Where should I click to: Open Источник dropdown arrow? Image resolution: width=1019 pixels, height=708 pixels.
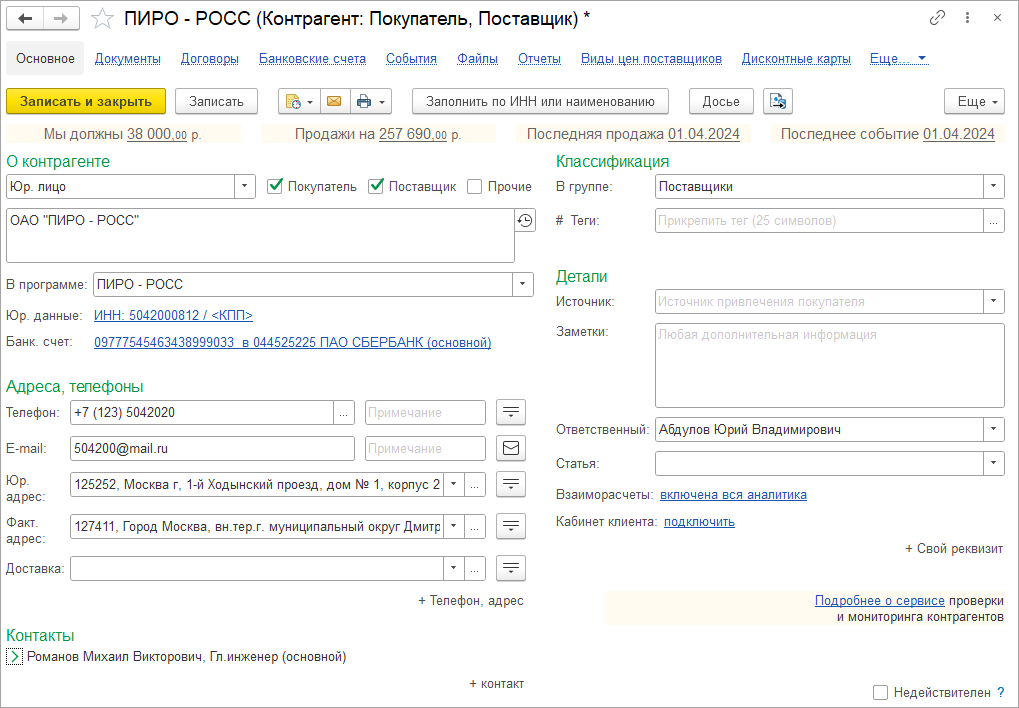coord(994,302)
